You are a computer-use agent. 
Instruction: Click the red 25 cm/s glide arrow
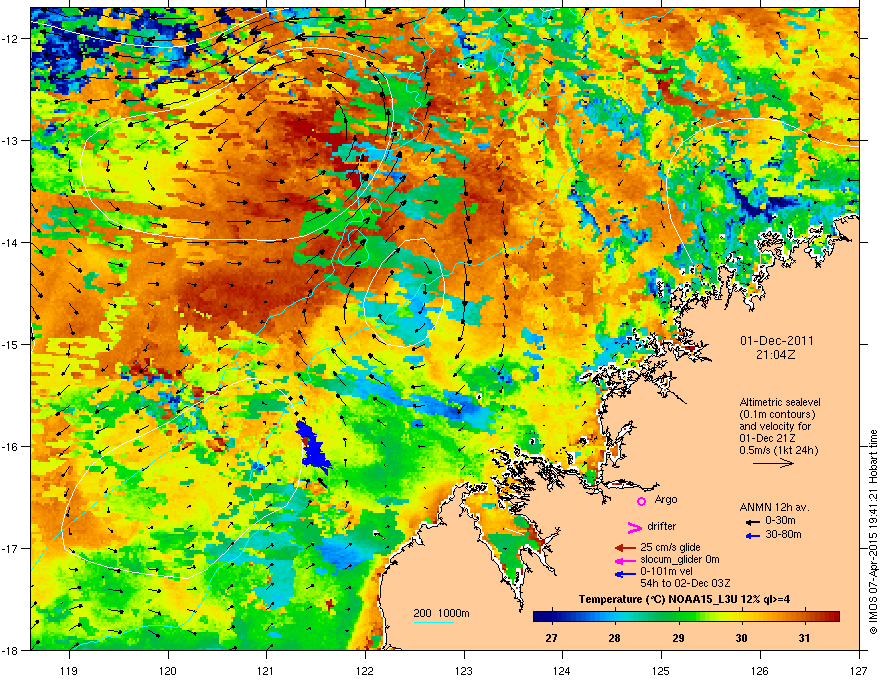point(625,548)
